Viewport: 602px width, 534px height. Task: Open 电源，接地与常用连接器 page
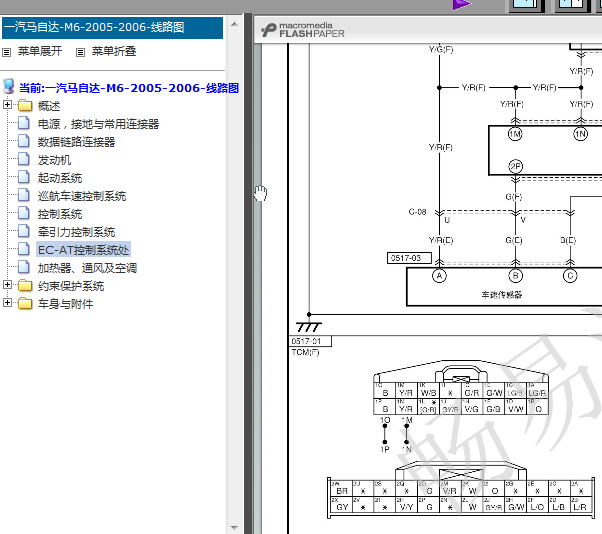[x=98, y=124]
